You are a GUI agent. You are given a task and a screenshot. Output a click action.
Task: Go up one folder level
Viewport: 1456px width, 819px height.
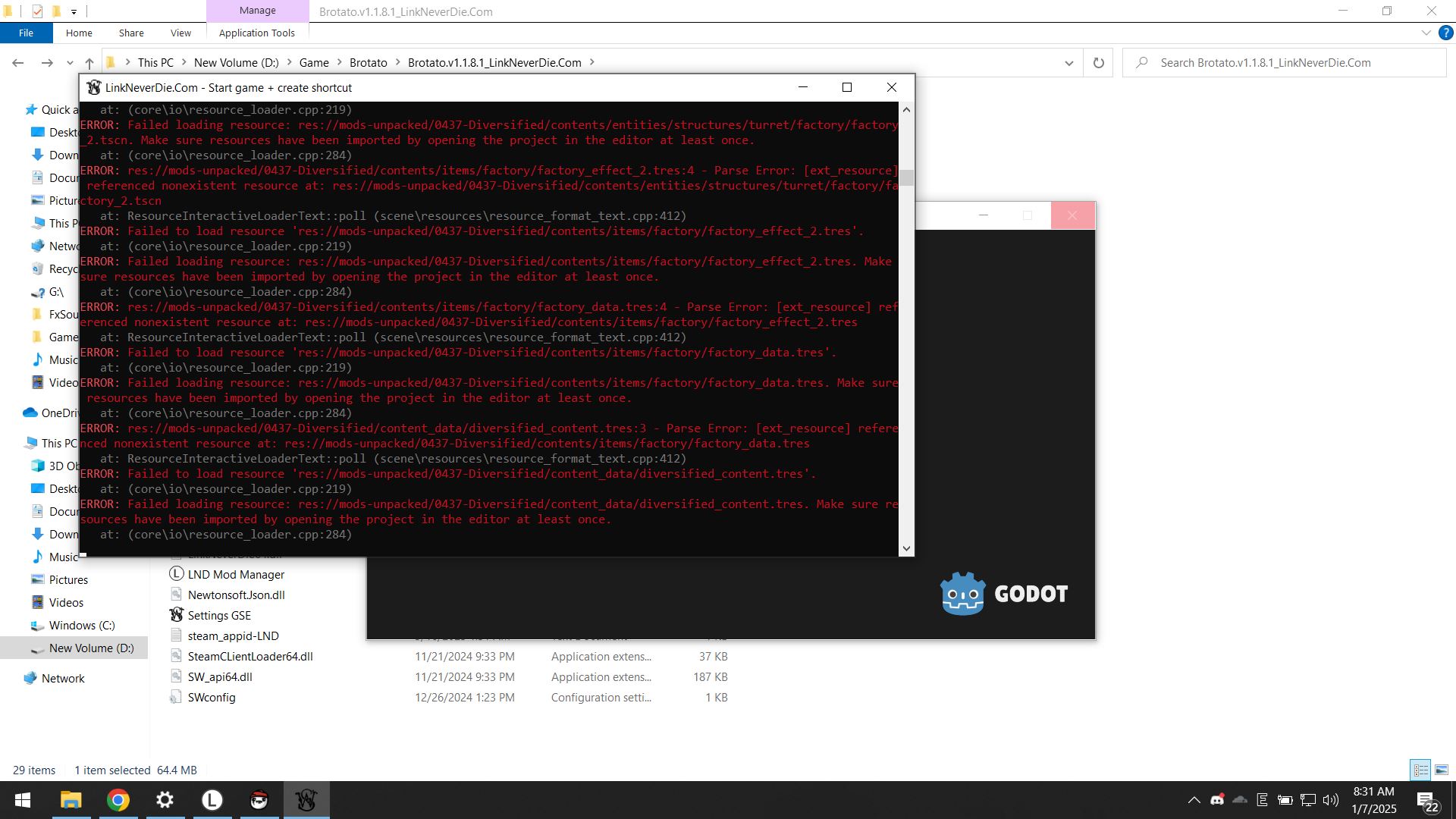[x=89, y=63]
